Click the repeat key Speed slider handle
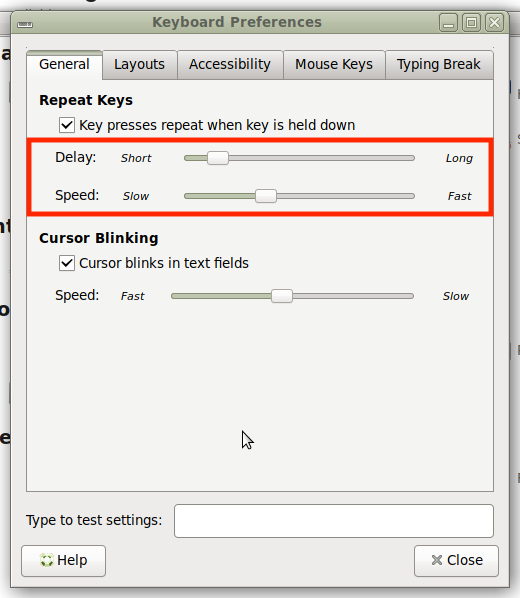520x598 pixels. click(x=266, y=196)
